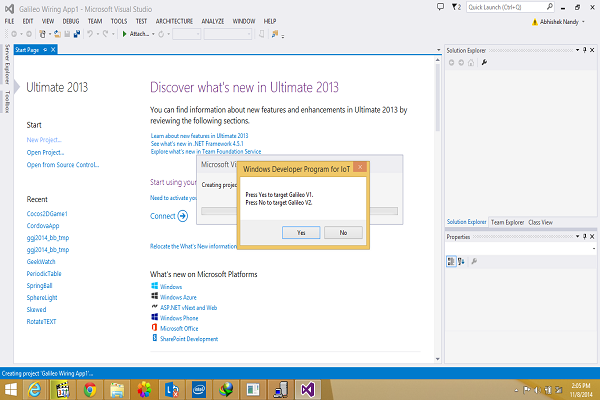This screenshot has height=400, width=600.
Task: Open Internet Explorer from the taskbar
Action: pos(35,390)
